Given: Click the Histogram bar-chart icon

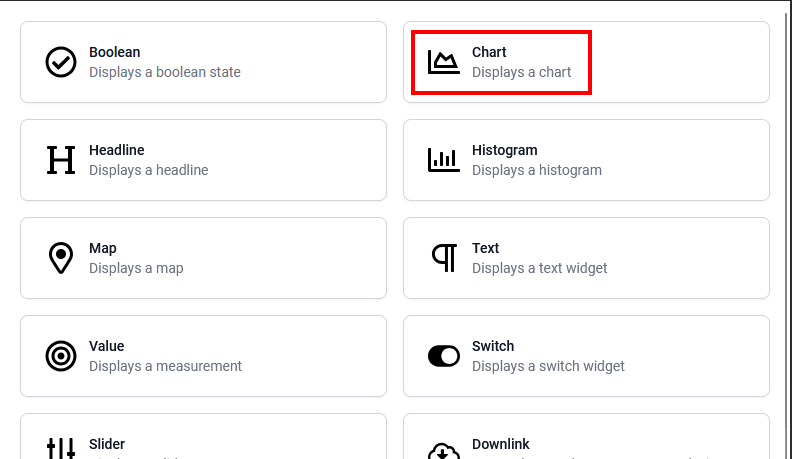Looking at the screenshot, I should tap(443, 160).
